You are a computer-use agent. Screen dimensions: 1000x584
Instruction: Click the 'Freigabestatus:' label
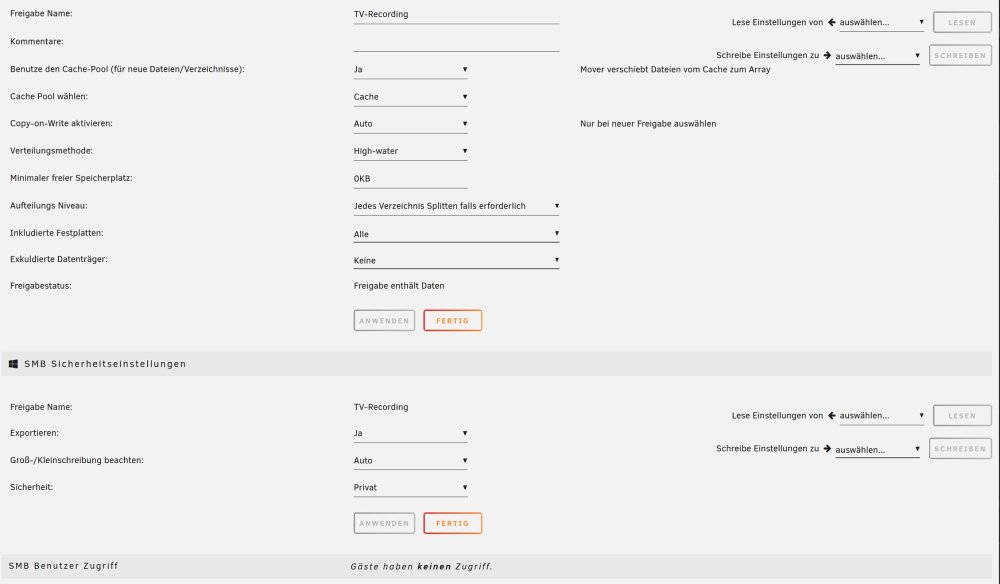pyautogui.click(x=41, y=286)
